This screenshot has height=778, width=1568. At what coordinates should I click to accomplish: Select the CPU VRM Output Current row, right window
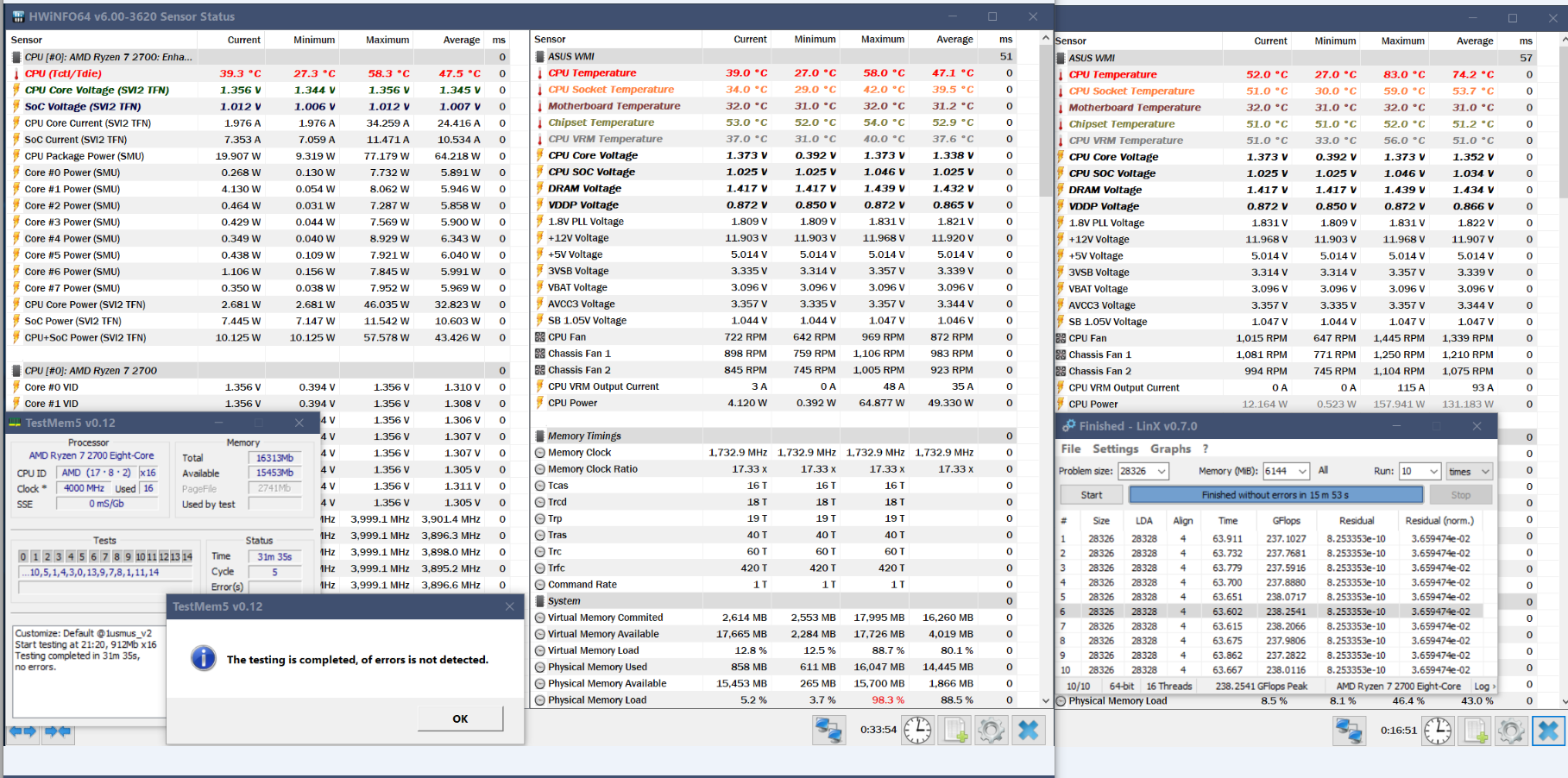[x=1294, y=388]
